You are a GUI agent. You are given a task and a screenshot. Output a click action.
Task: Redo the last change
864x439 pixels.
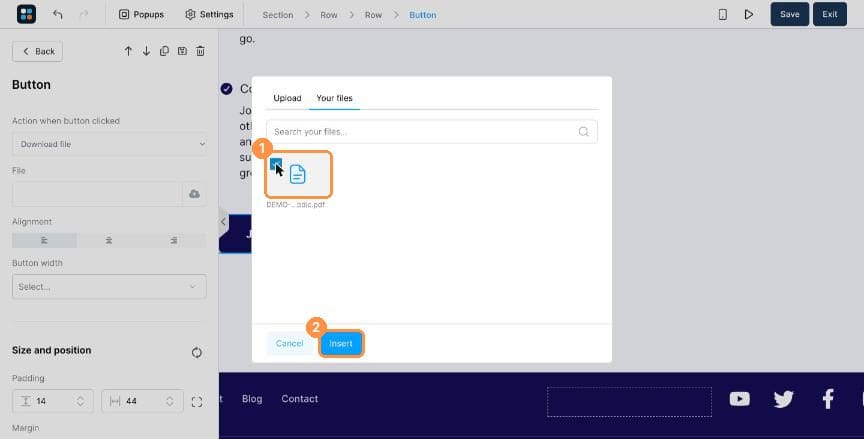[x=84, y=14]
